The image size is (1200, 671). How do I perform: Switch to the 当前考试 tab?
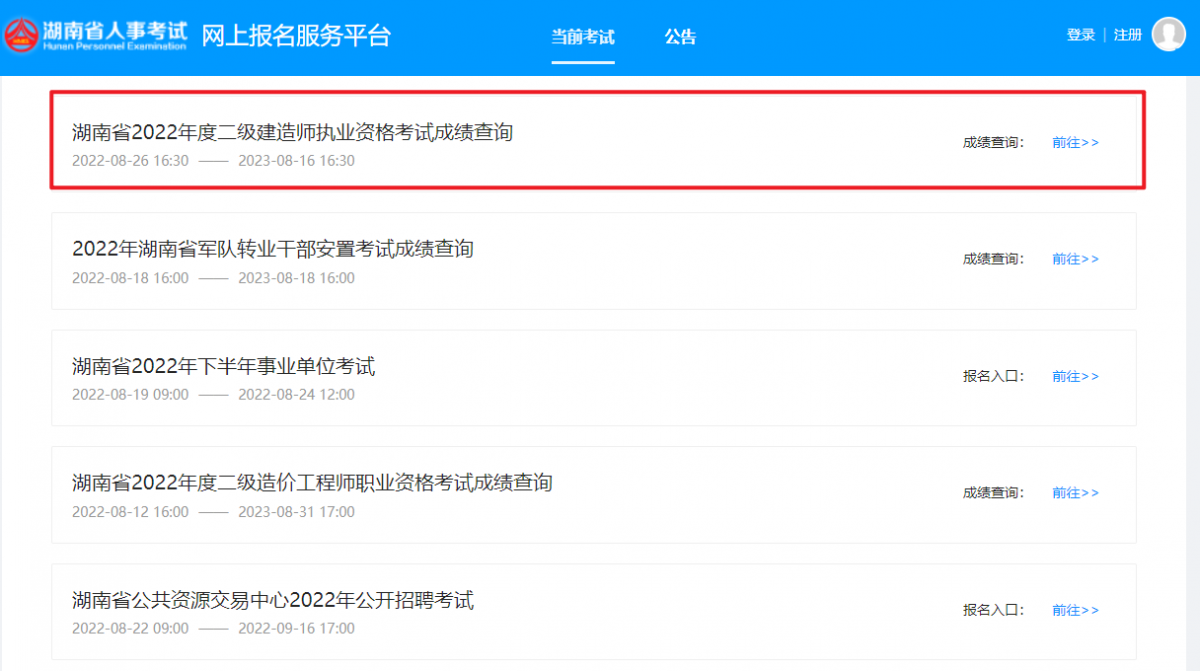click(583, 37)
